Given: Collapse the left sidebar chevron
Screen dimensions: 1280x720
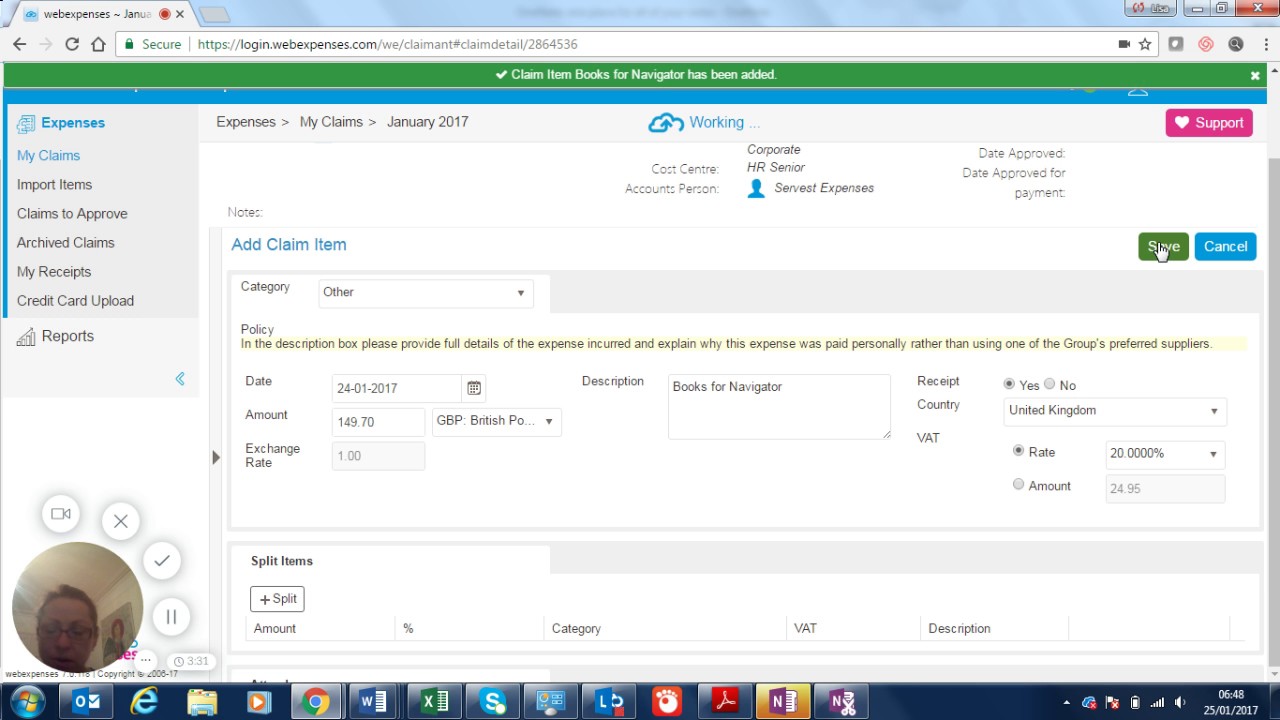Looking at the screenshot, I should point(180,379).
